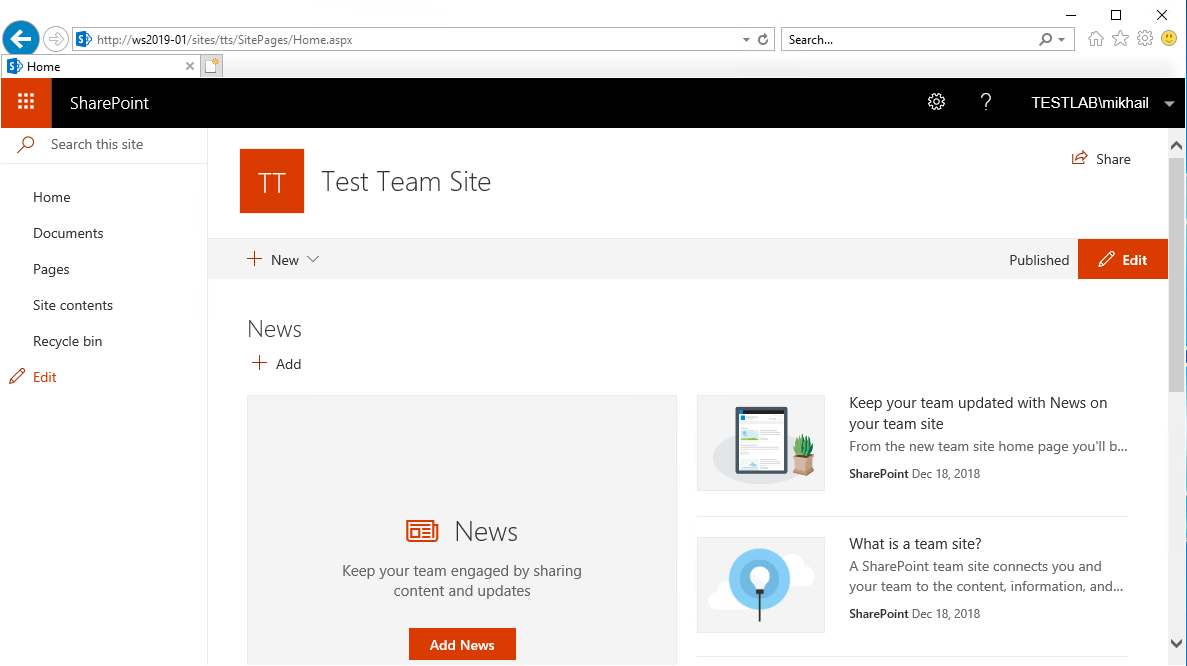
Task: Click the SharePoint icon in the address bar
Action: (x=84, y=39)
